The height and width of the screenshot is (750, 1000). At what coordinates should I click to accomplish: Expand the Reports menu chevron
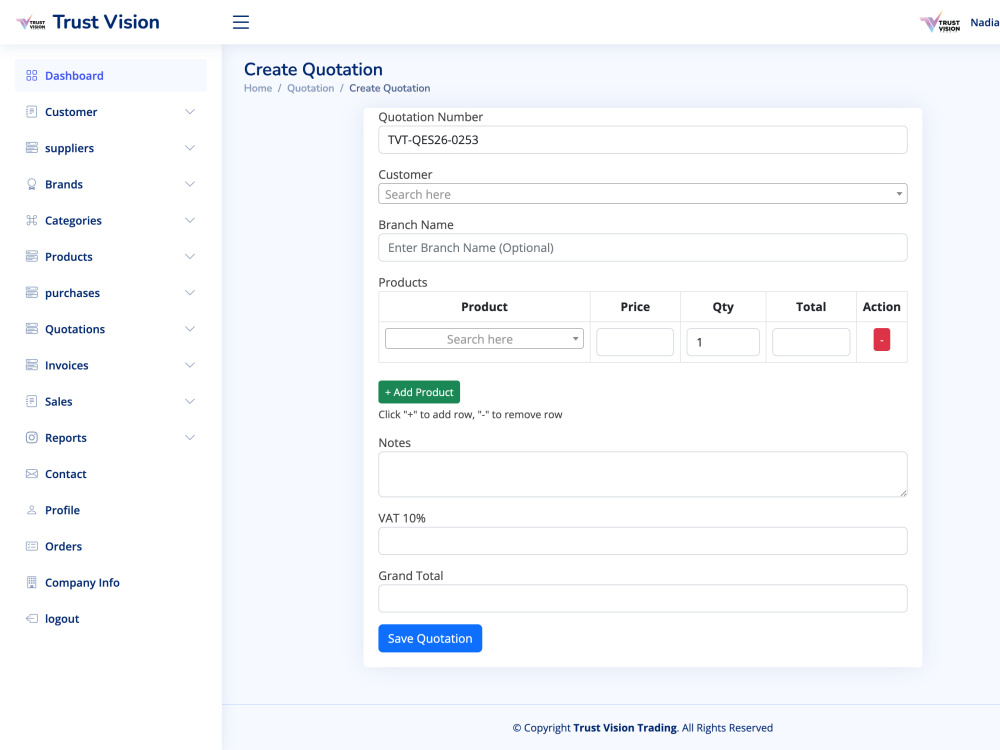189,438
